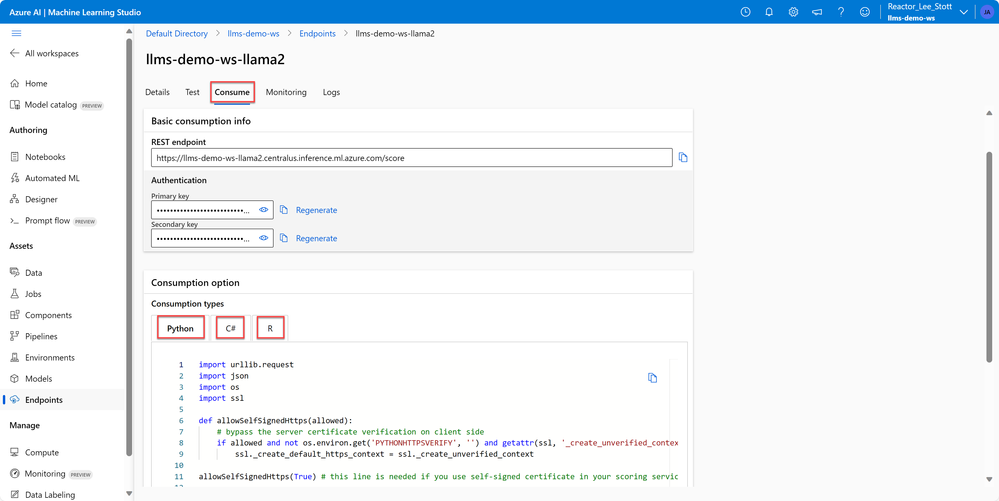Image resolution: width=999 pixels, height=501 pixels.
Task: Go to Default Directory breadcrumb
Action: pyautogui.click(x=177, y=33)
